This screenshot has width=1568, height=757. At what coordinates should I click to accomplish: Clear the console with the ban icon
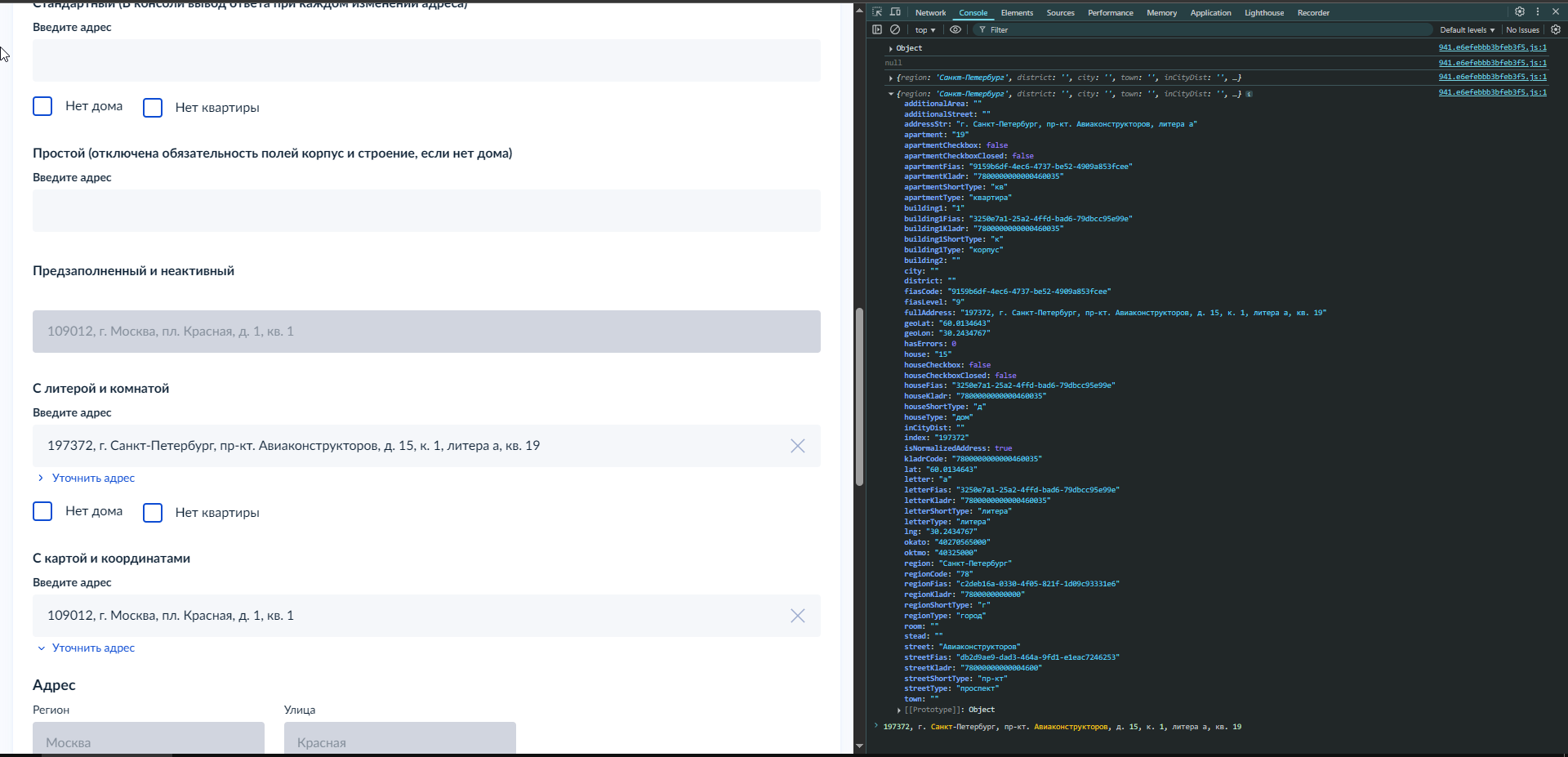tap(895, 29)
